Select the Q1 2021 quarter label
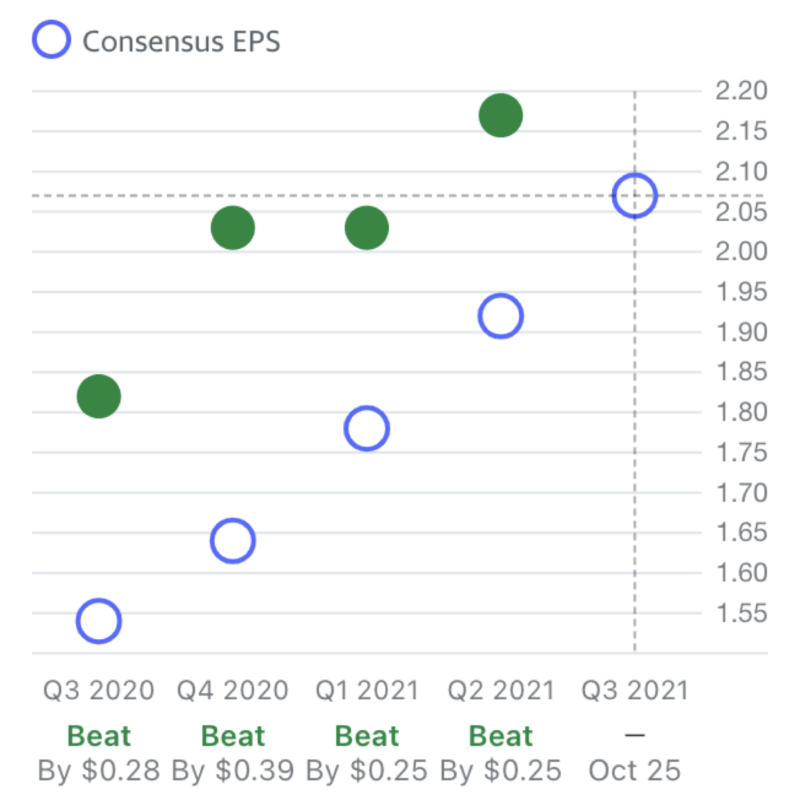 pyautogui.click(x=367, y=690)
